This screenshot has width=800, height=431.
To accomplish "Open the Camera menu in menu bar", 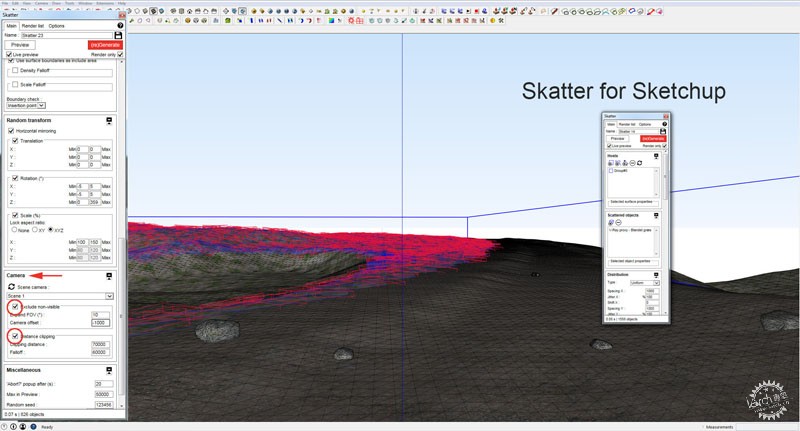I will 41,3.
